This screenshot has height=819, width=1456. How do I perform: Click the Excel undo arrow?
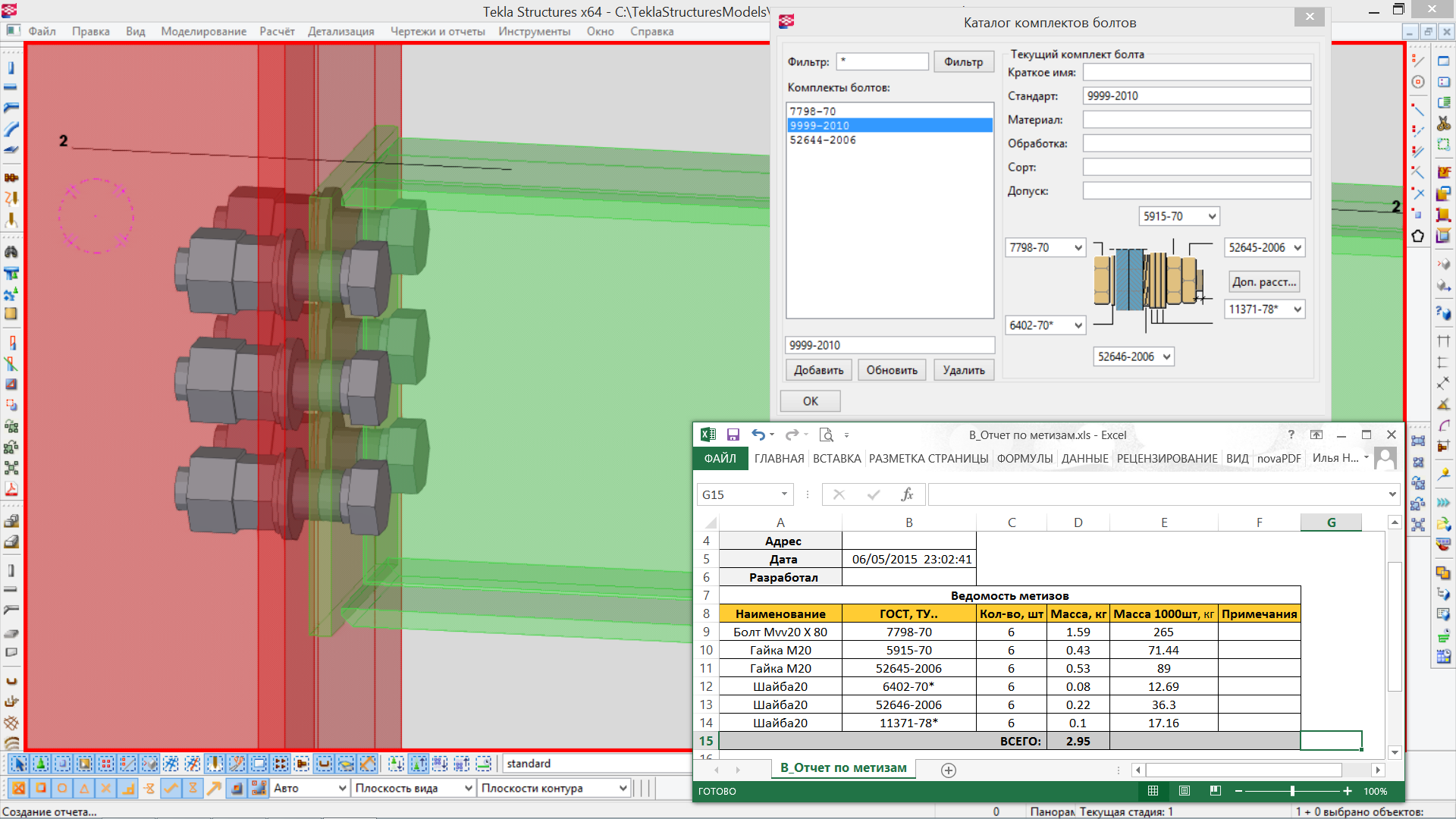click(758, 435)
